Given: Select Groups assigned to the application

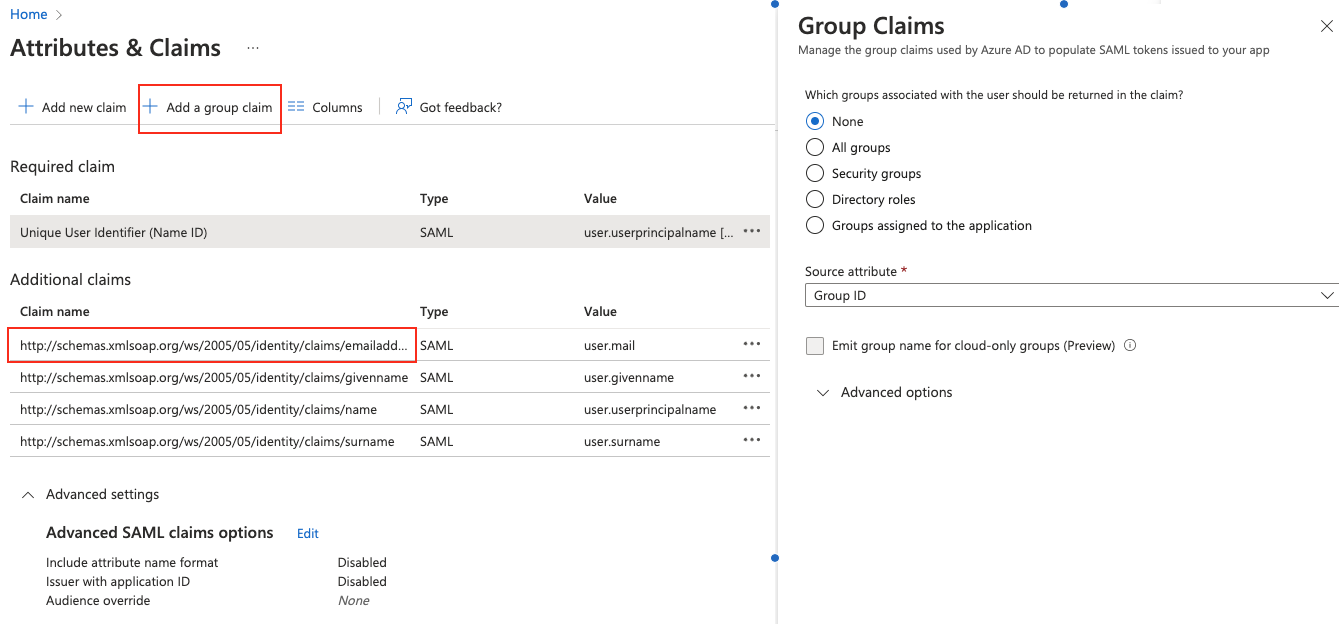Looking at the screenshot, I should tap(814, 225).
